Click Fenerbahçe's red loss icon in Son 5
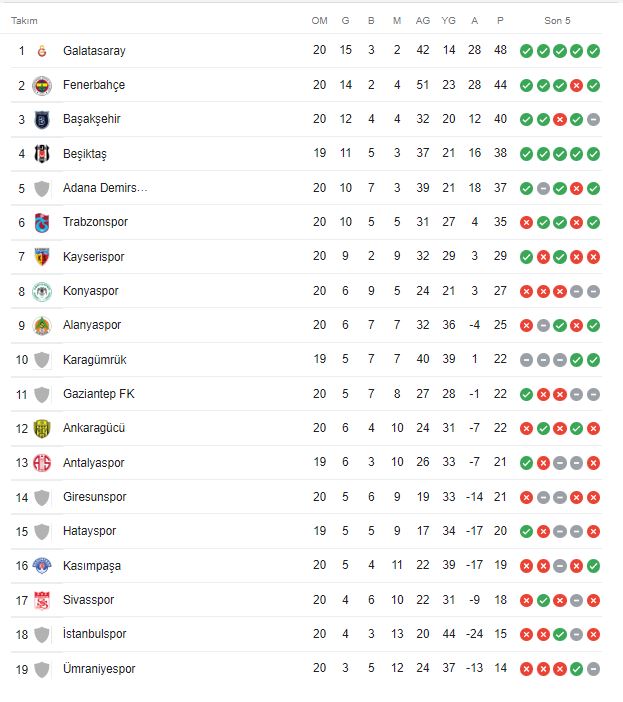The image size is (623, 702). 577,85
